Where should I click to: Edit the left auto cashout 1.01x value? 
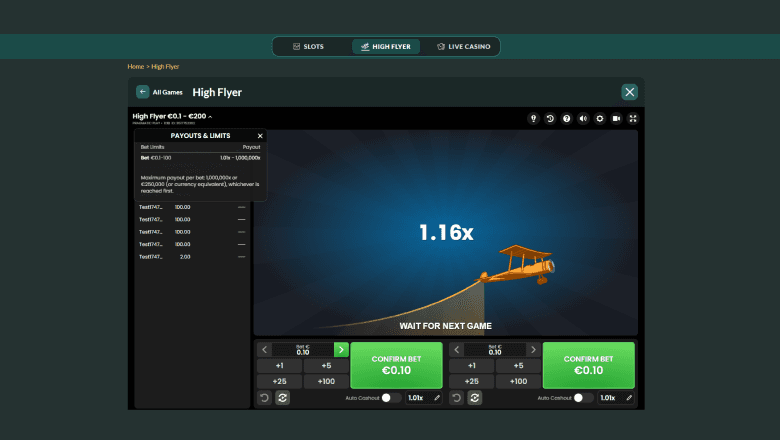[x=437, y=398]
